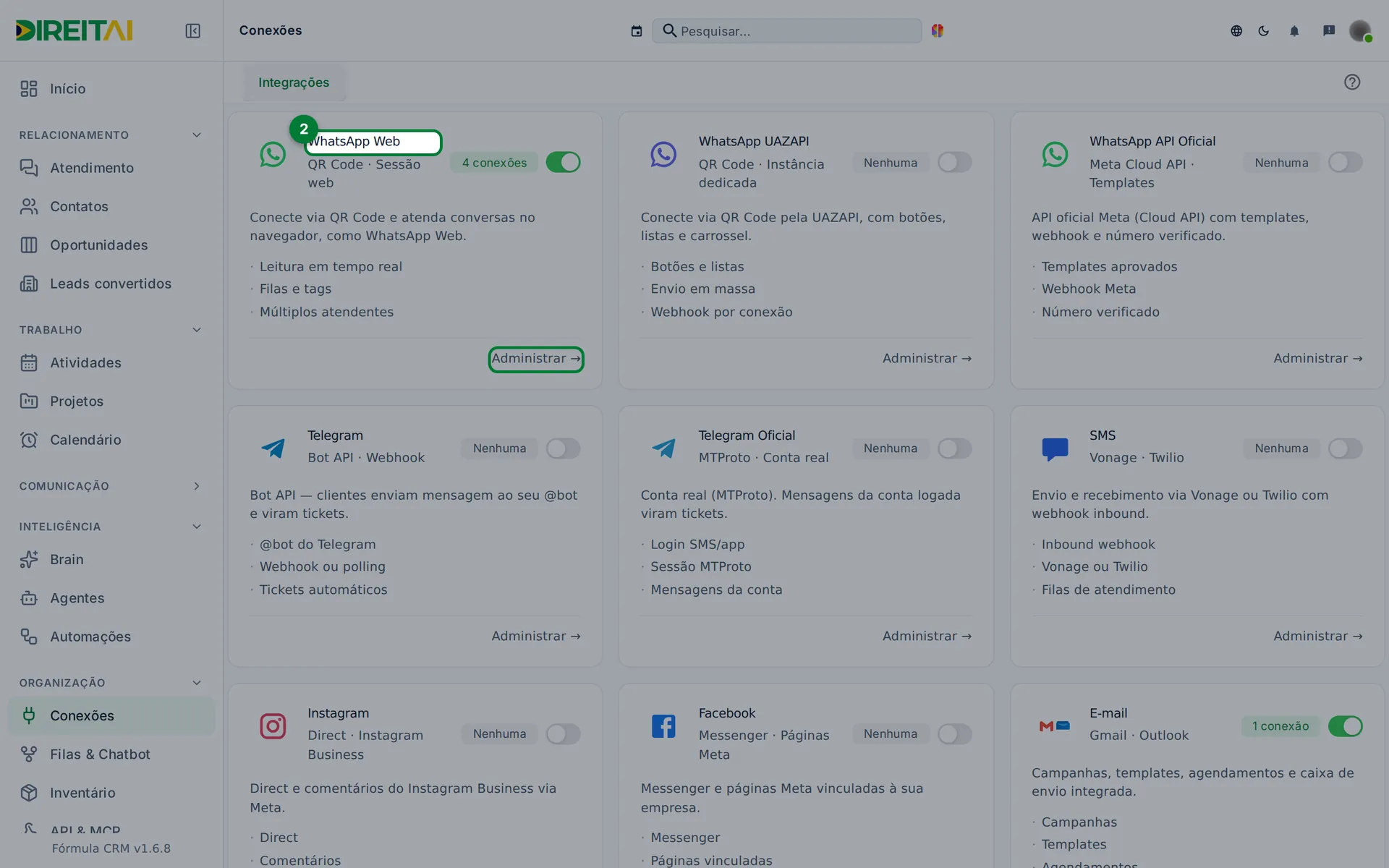Click the DIREITAI logo
The width and height of the screenshot is (1389, 868).
point(74,30)
